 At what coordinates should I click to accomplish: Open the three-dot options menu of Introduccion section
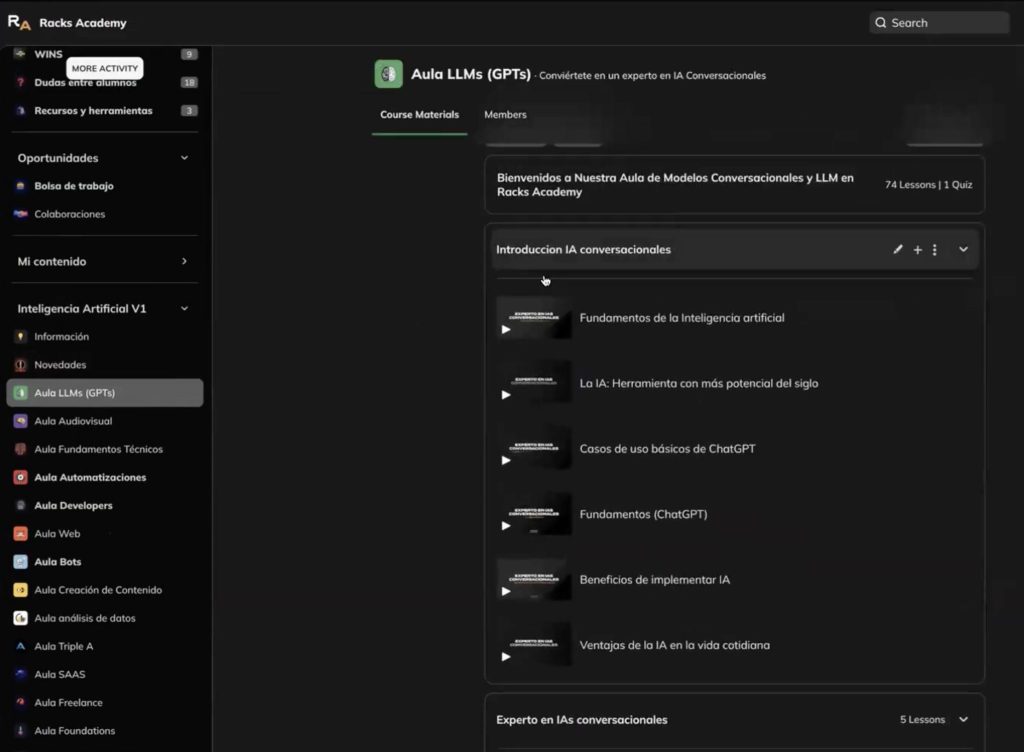click(x=934, y=250)
